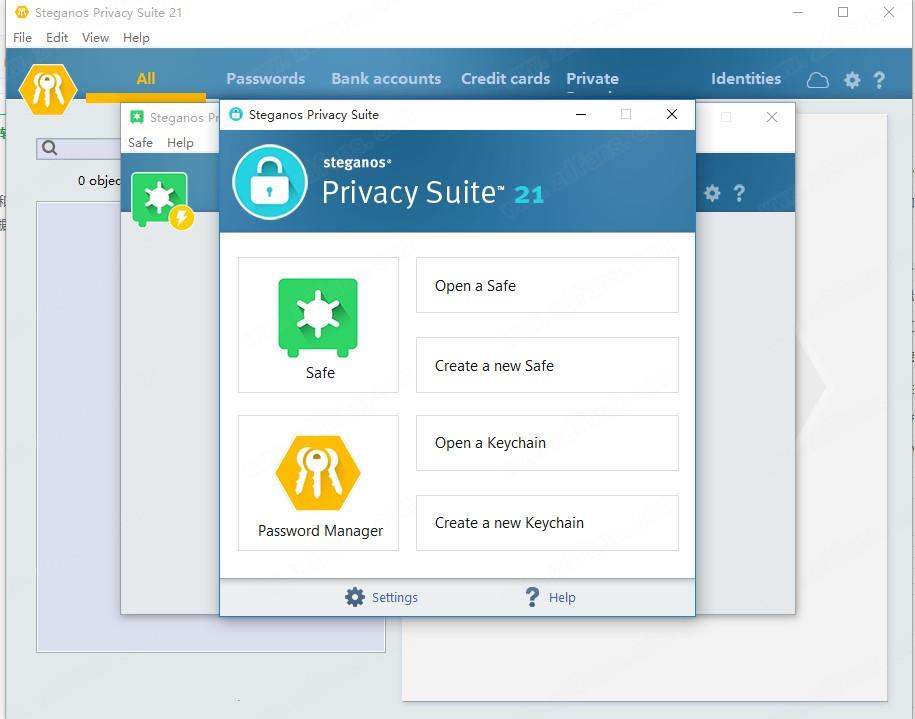Click the green Safe icon tile
This screenshot has width=915, height=719.
point(318,324)
